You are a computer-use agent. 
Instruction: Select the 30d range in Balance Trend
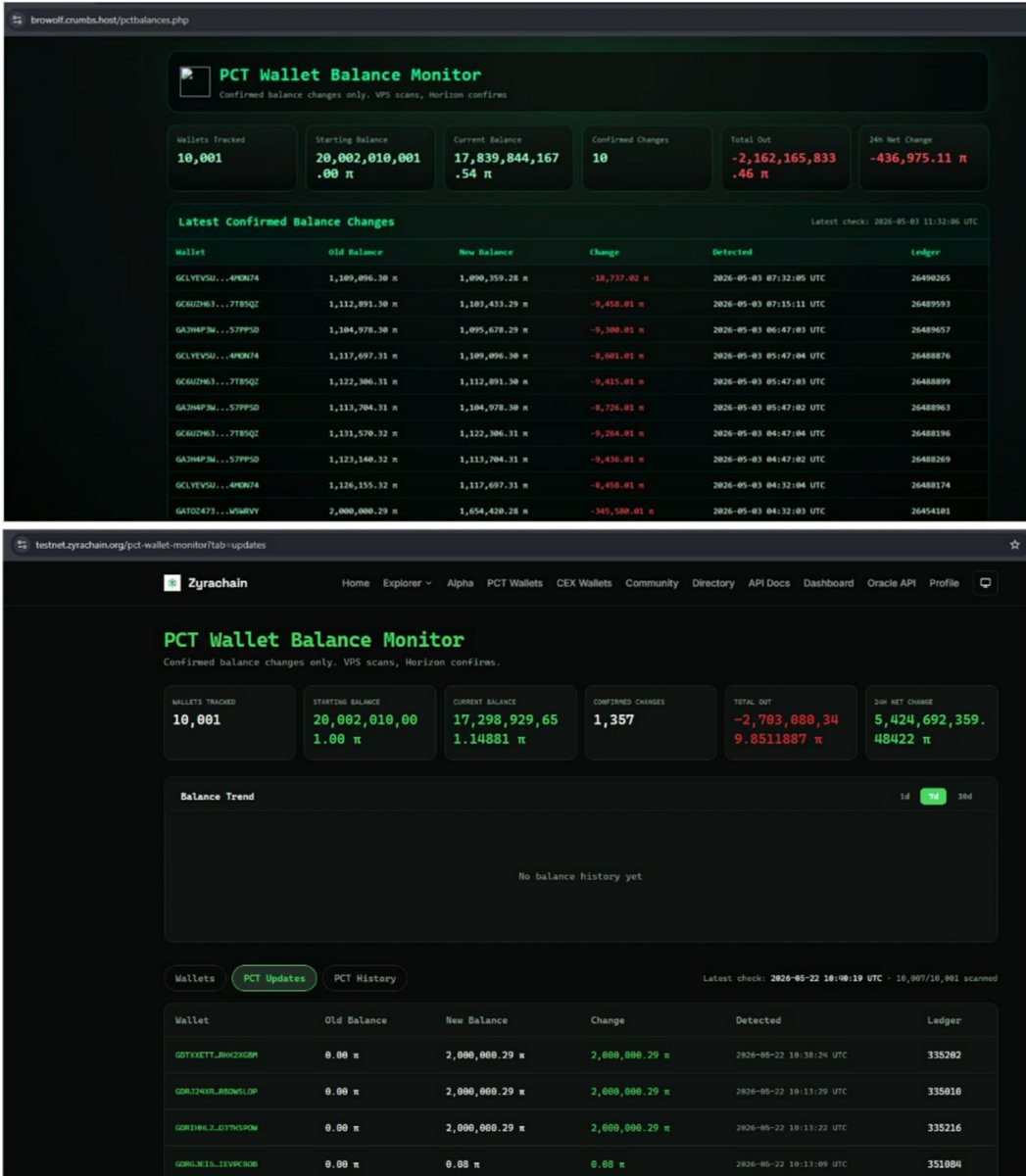[x=964, y=797]
